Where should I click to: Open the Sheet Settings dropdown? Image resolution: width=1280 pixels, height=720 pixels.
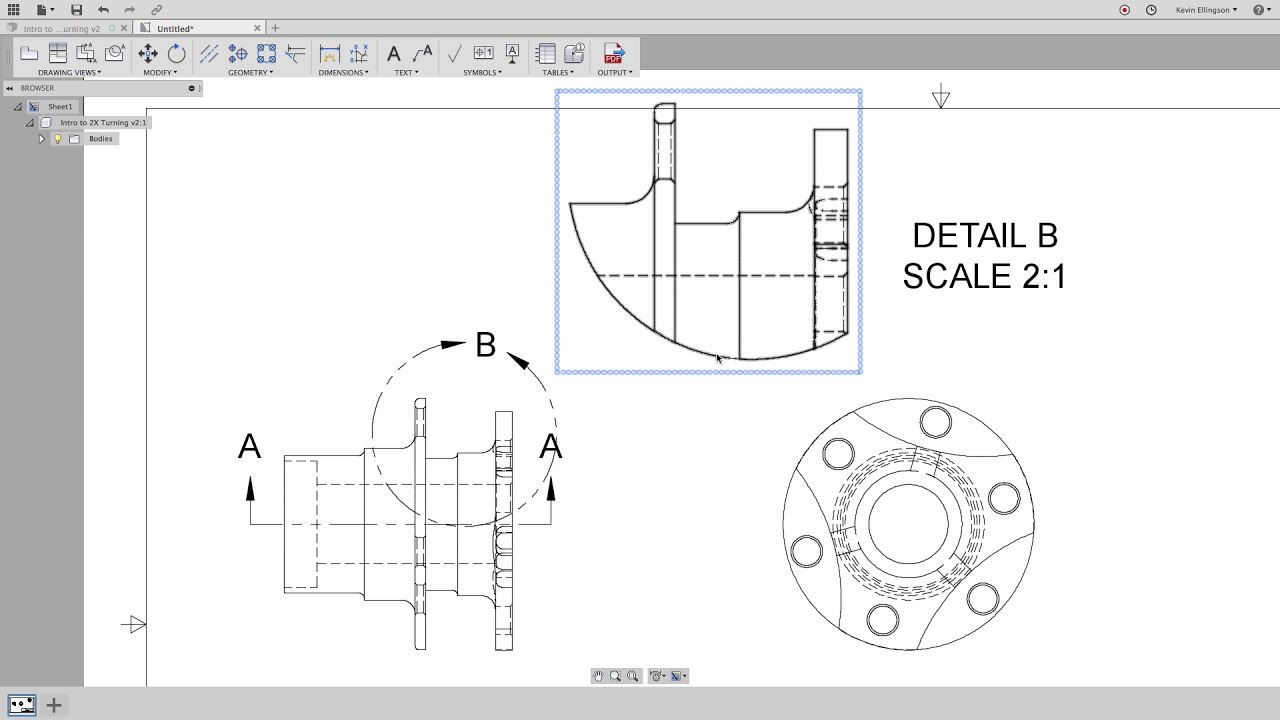click(x=657, y=676)
